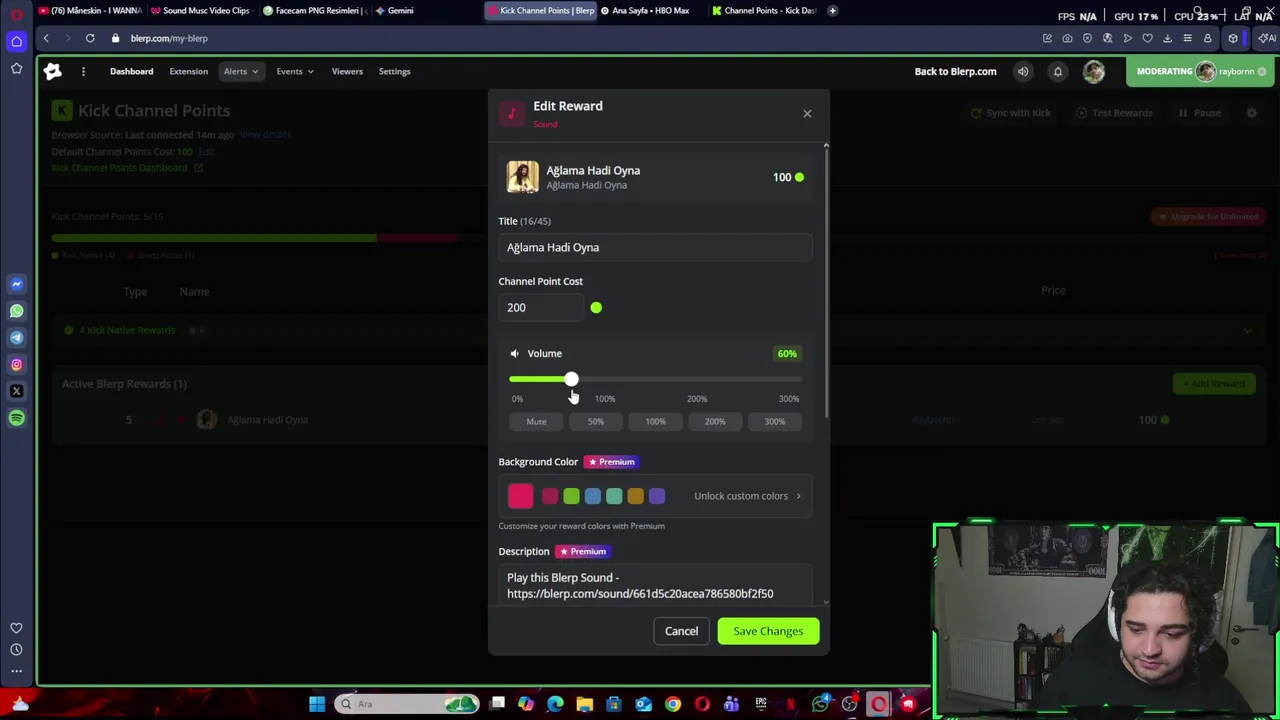Click Add Reward on background page
Screen dimensions: 1280x720
1213,384
